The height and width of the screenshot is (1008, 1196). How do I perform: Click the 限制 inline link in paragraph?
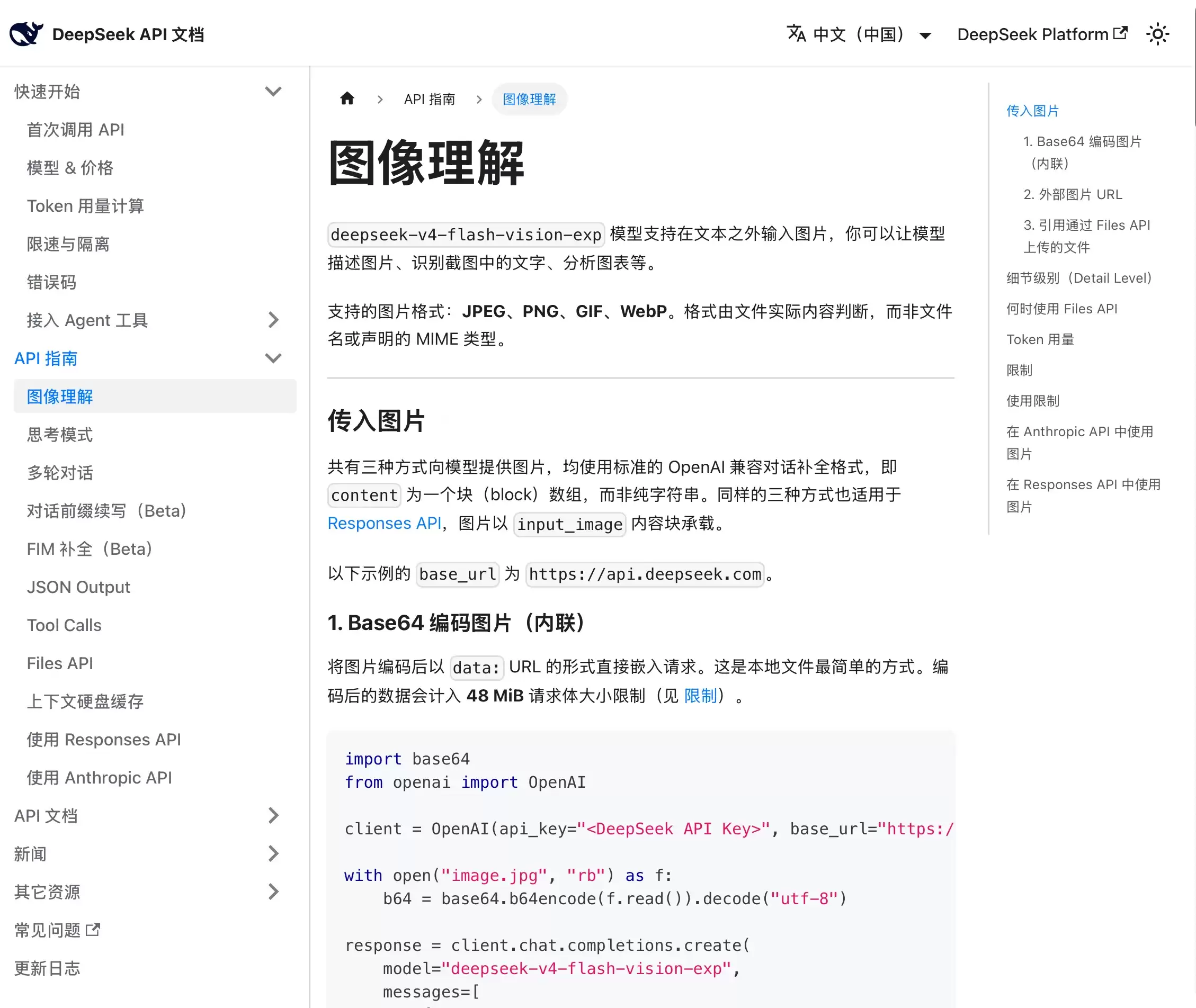(700, 696)
